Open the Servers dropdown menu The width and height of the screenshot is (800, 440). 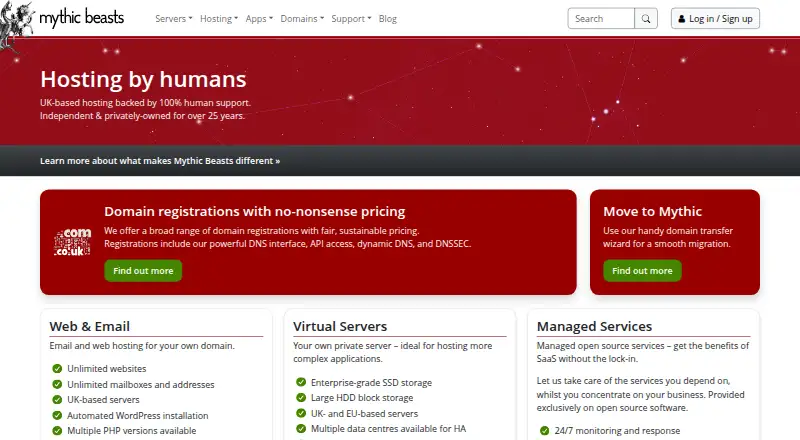point(173,19)
